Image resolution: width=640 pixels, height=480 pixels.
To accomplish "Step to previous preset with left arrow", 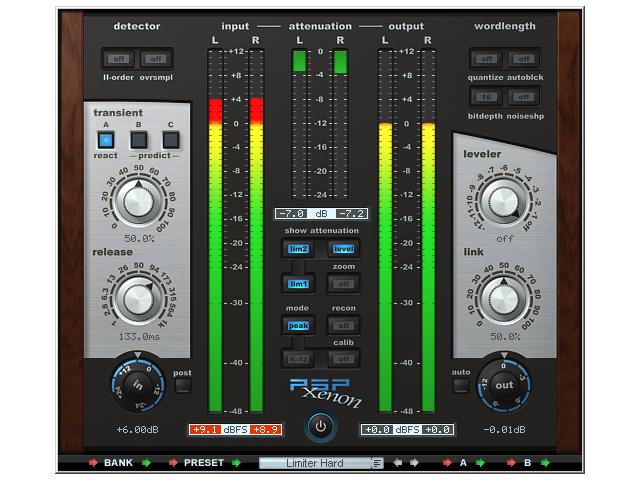I will coord(396,463).
